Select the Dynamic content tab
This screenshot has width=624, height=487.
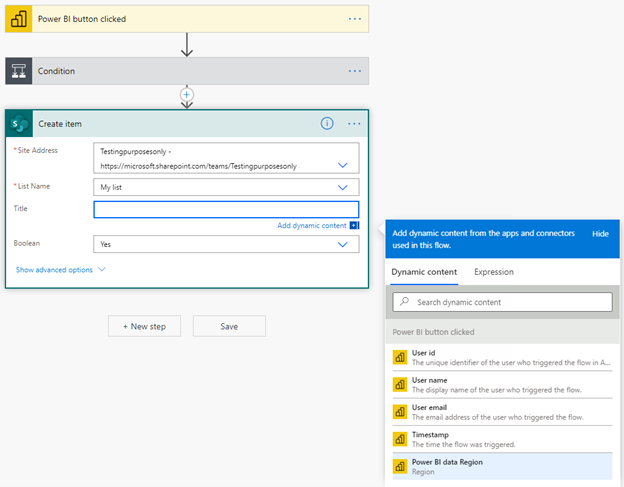(x=424, y=272)
